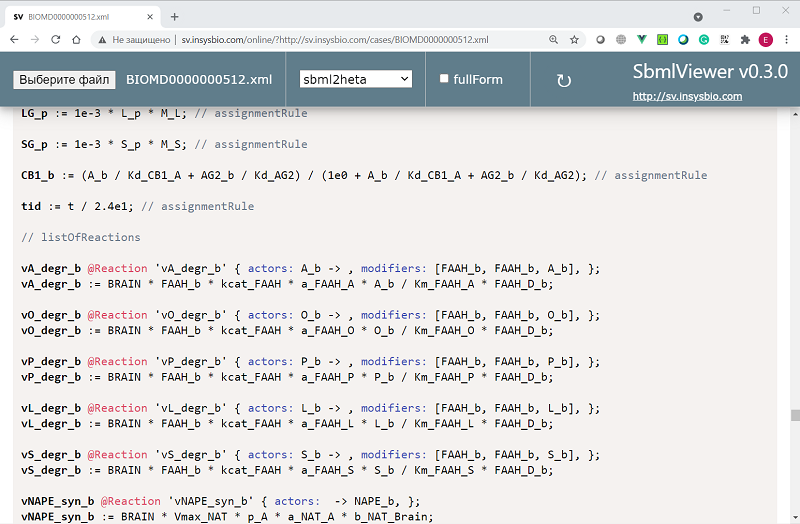The width and height of the screenshot is (800, 524).
Task: Open a new browser tab
Action: (174, 17)
